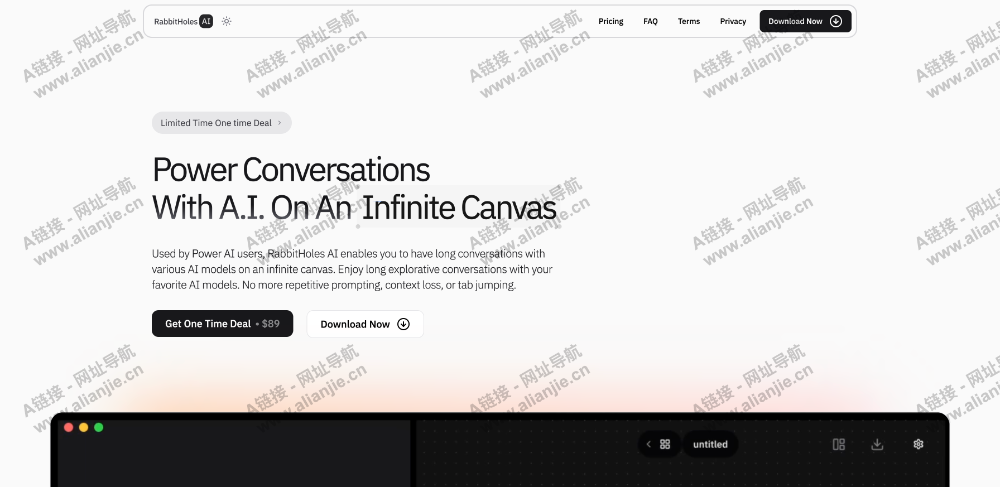Click the layout panels icon in the app preview
Screen dimensions: 1000x487
pyautogui.click(x=839, y=444)
